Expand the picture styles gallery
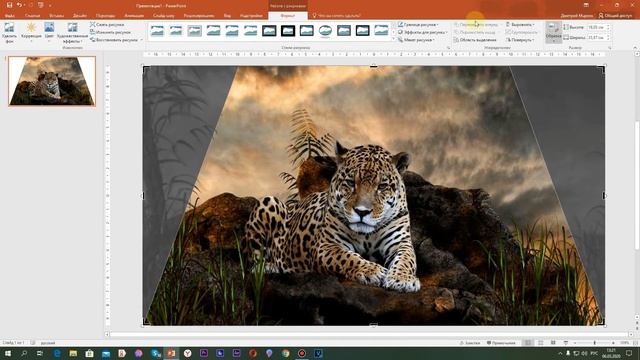This screenshot has width=640, height=360. pyautogui.click(x=393, y=40)
